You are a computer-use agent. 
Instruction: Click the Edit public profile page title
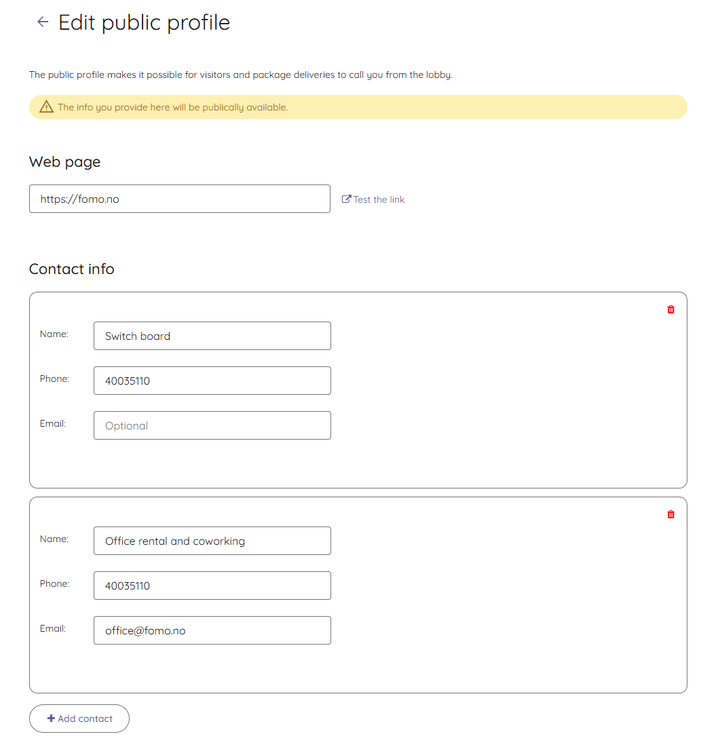[144, 22]
